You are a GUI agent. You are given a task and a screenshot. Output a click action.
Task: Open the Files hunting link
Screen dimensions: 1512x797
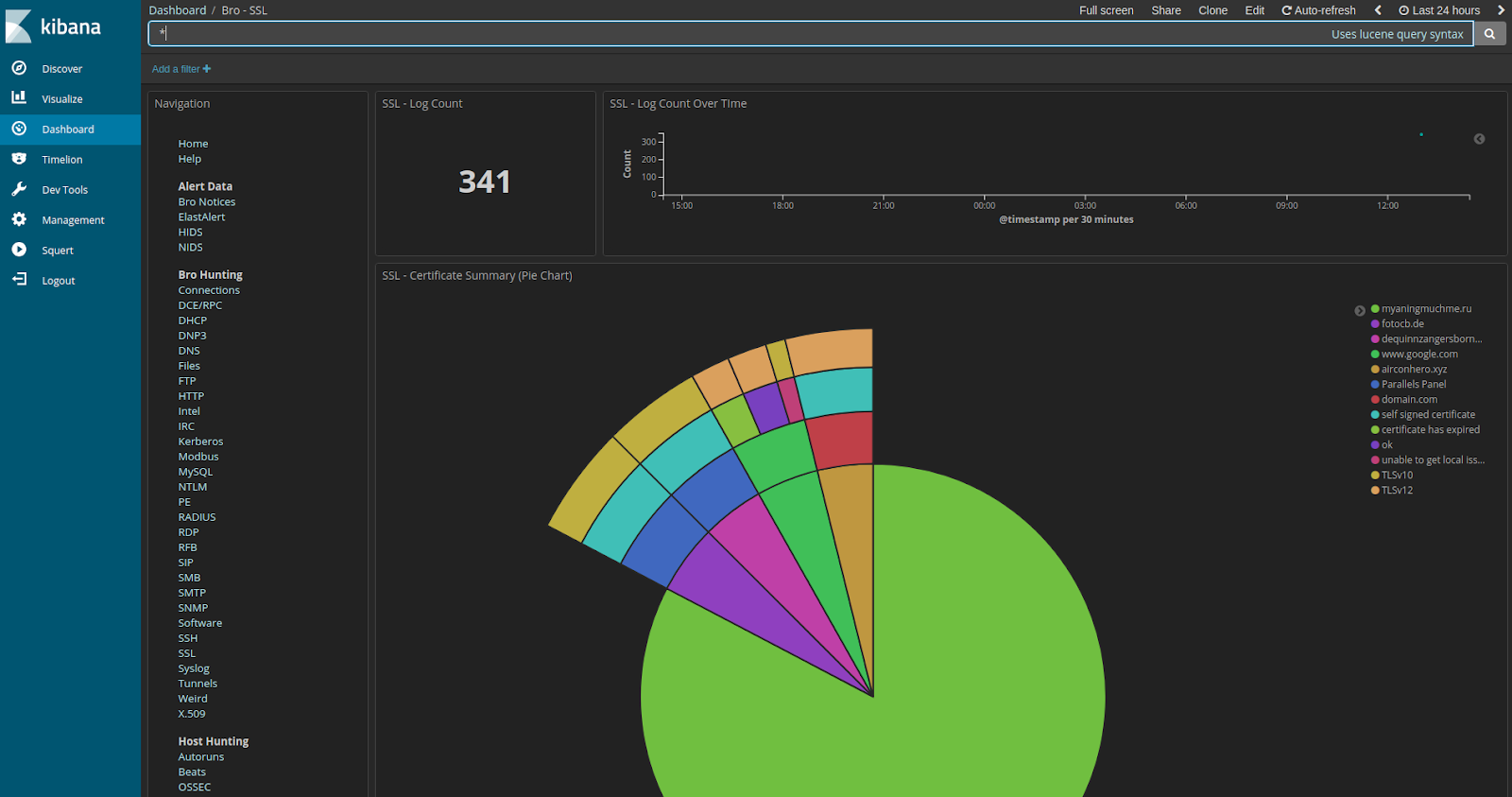pyautogui.click(x=189, y=366)
